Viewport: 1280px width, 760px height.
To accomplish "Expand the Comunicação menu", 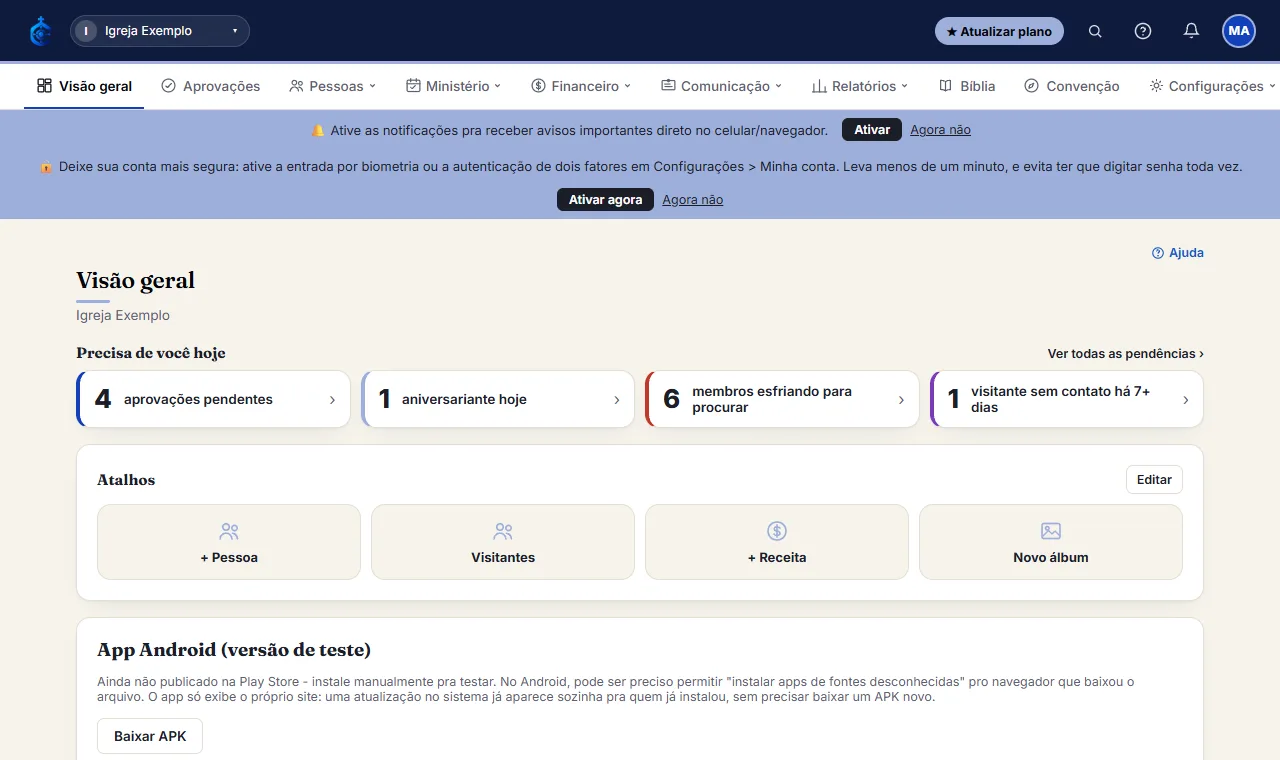I will [x=721, y=86].
